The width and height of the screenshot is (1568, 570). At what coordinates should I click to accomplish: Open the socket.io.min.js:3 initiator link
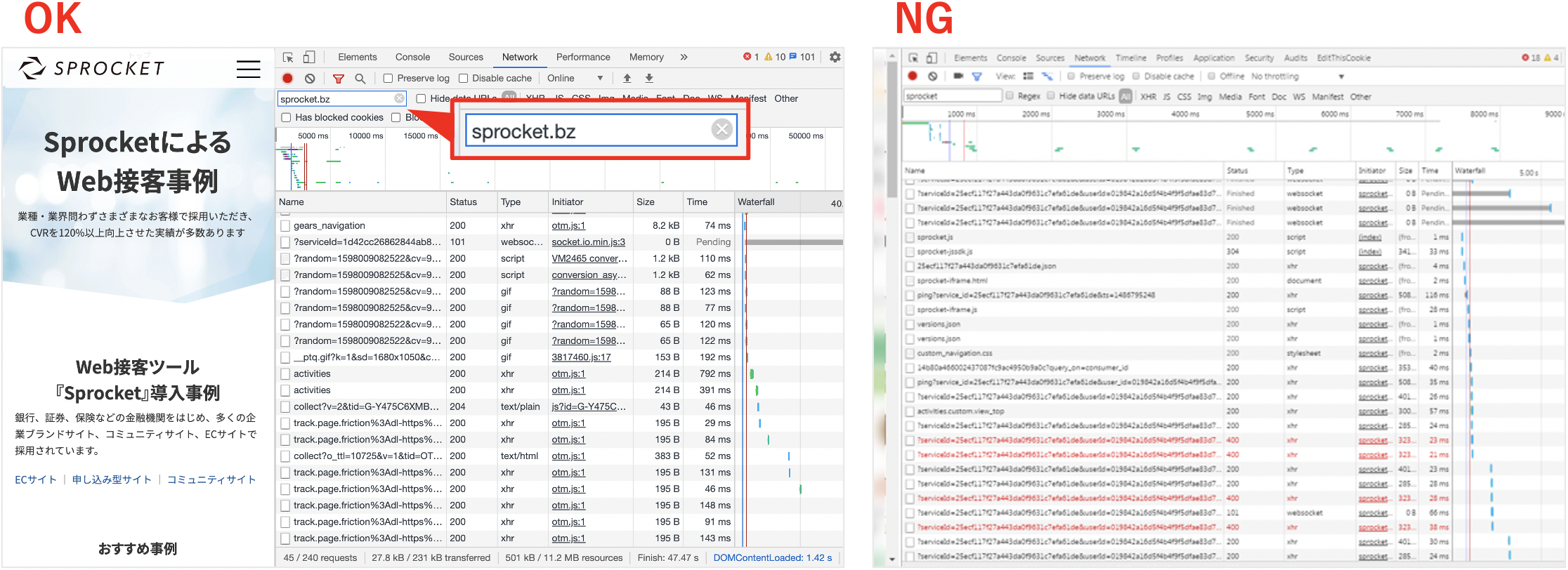(589, 242)
